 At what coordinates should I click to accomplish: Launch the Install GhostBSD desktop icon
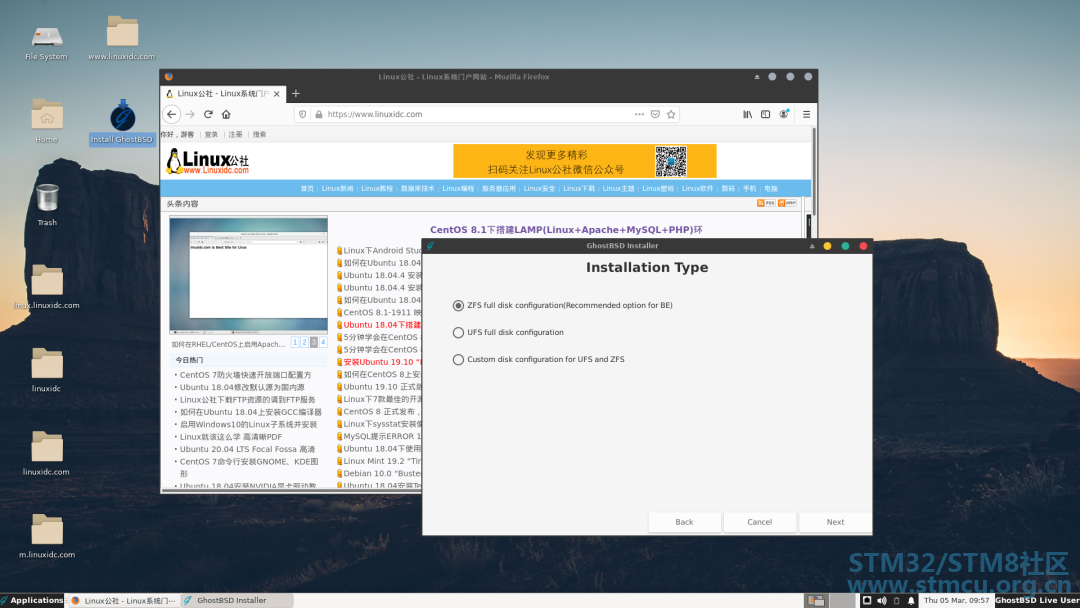(122, 123)
